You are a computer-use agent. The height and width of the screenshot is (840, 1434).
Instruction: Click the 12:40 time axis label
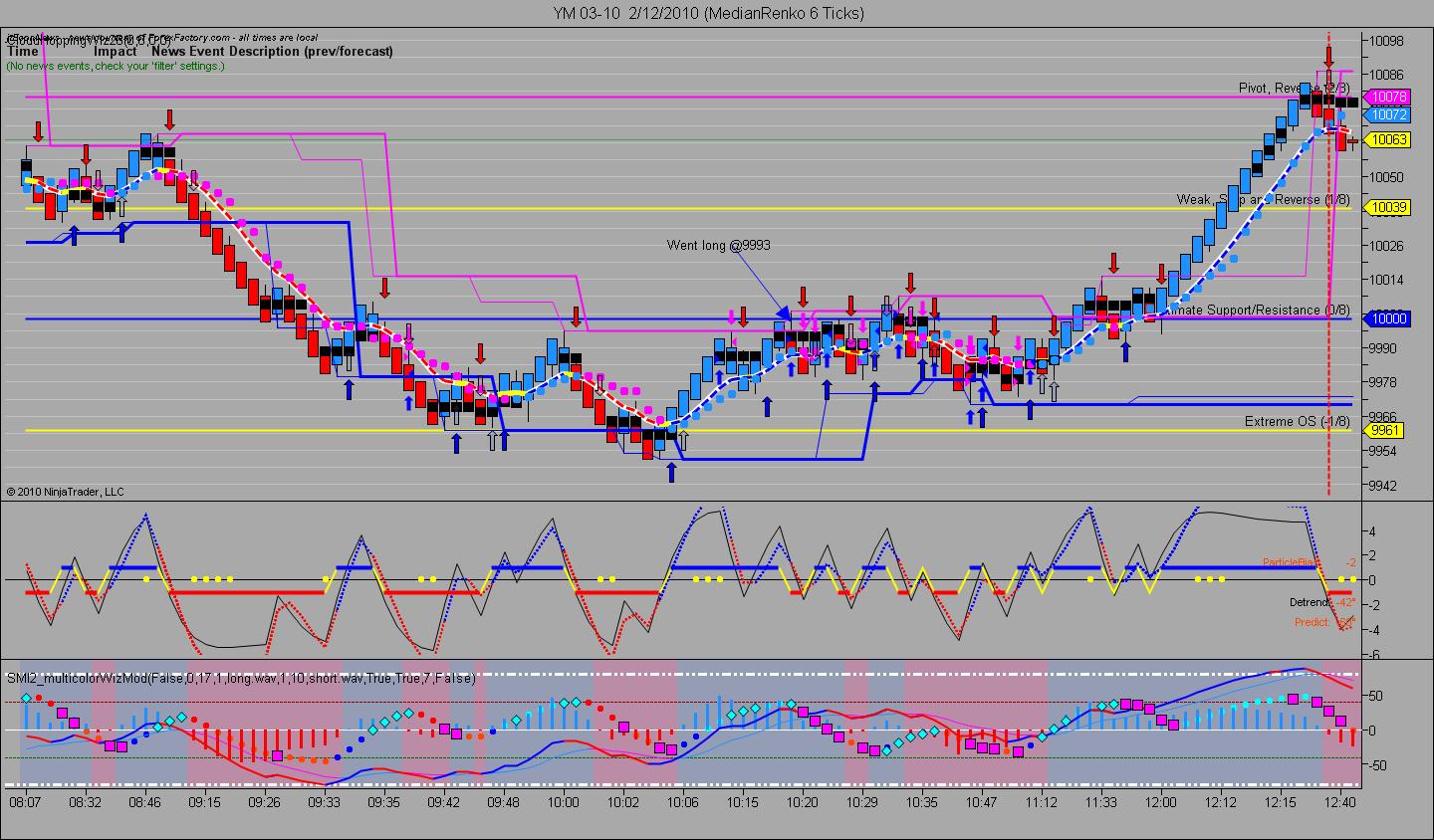pyautogui.click(x=1340, y=801)
